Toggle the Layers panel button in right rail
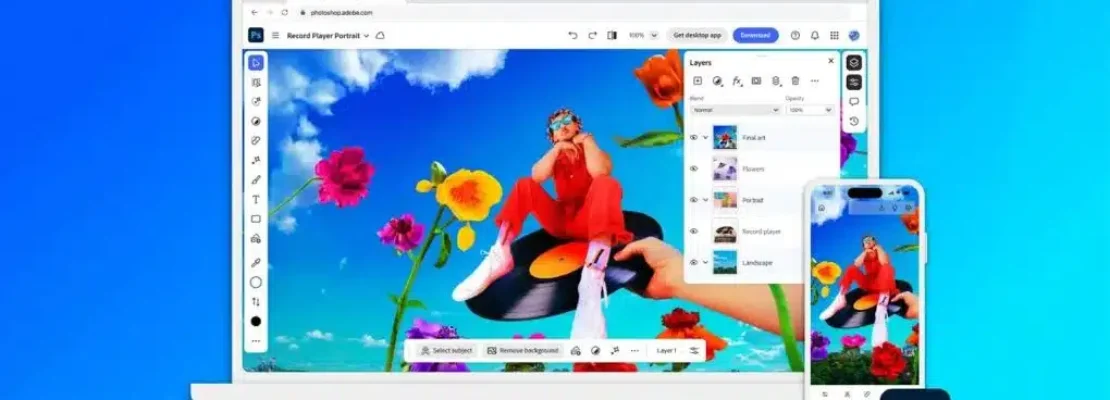 (854, 62)
